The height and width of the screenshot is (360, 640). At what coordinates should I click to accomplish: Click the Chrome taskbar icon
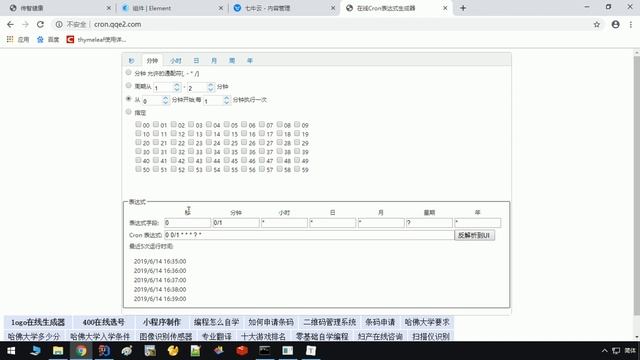pos(81,351)
